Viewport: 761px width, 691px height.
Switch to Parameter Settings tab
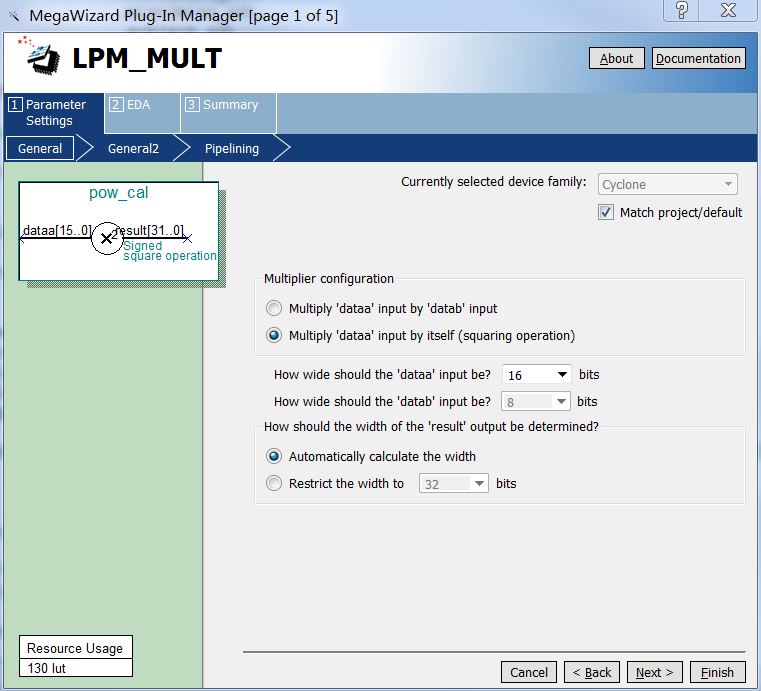[53, 113]
